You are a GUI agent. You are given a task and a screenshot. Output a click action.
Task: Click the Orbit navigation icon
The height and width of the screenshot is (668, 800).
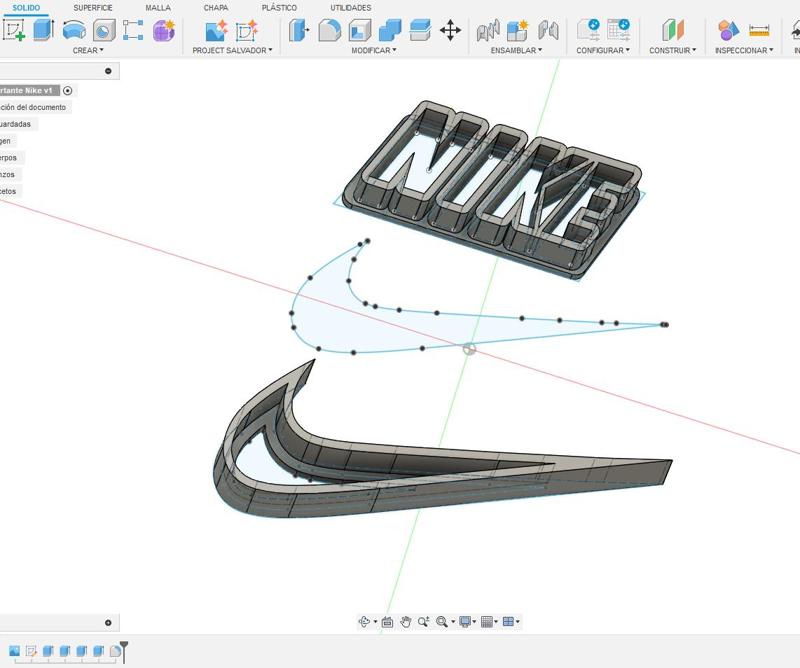365,622
